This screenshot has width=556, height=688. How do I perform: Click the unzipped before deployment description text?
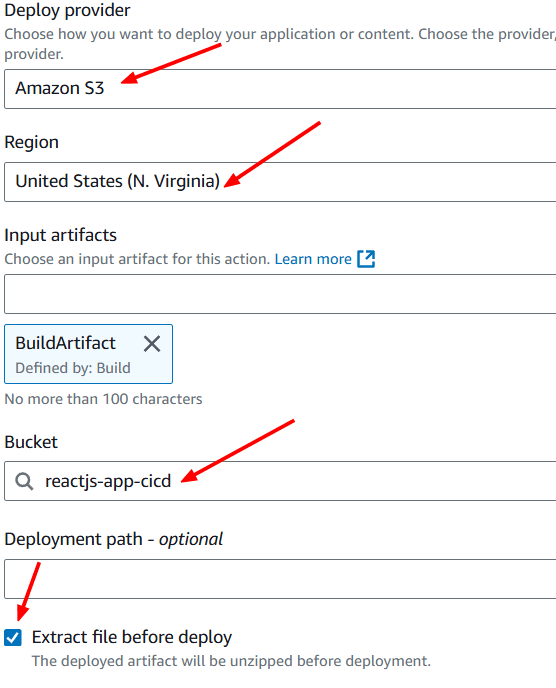(x=231, y=661)
